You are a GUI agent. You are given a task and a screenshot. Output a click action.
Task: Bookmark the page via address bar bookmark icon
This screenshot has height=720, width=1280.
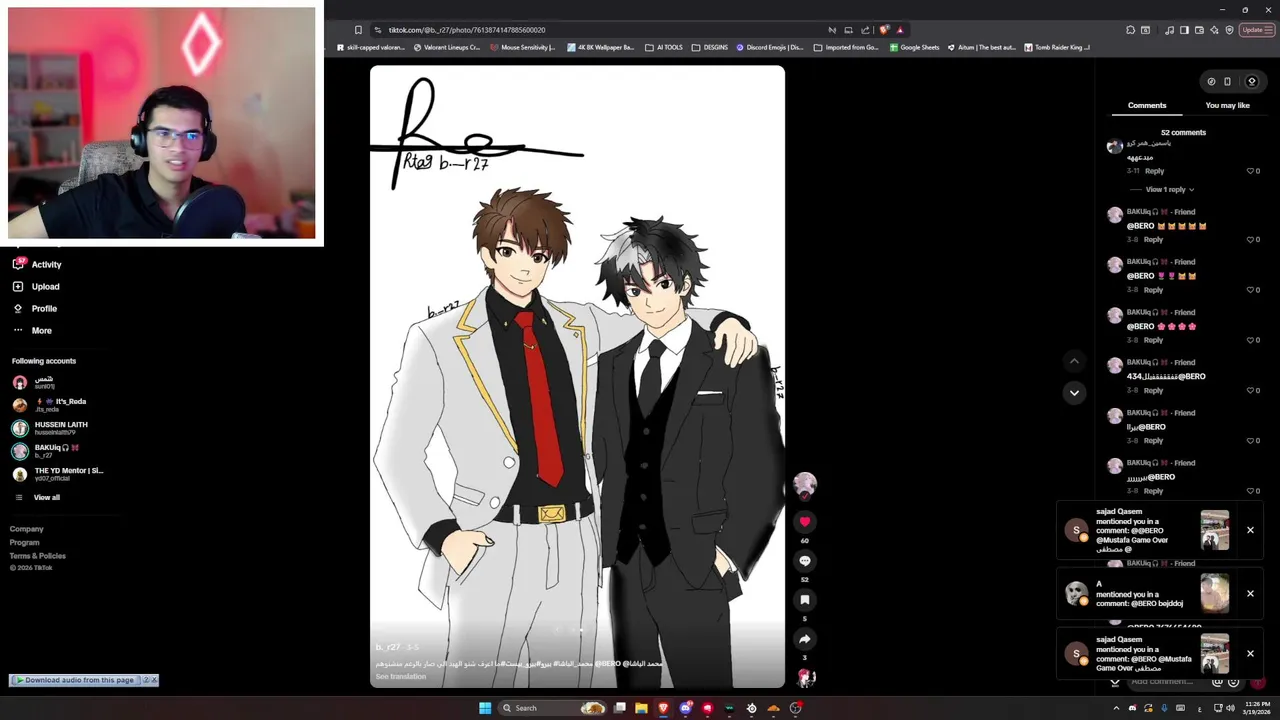click(x=358, y=30)
